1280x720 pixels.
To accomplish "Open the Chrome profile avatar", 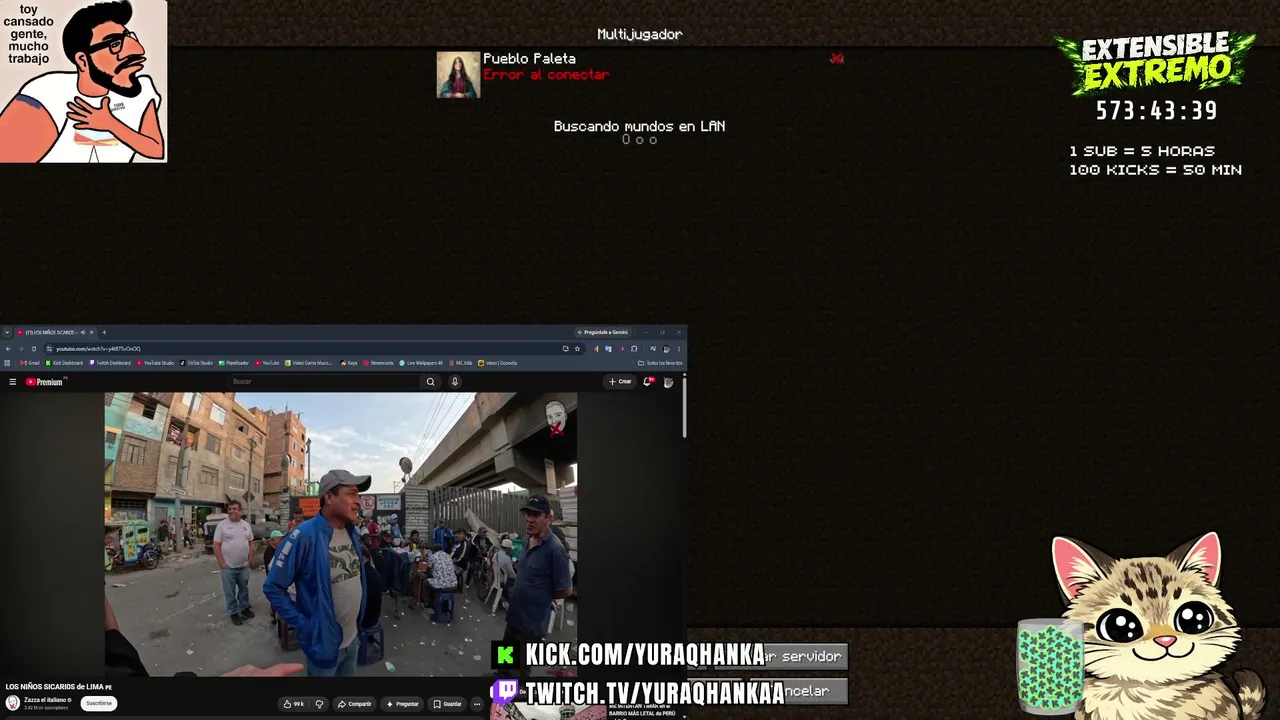I will 666,349.
